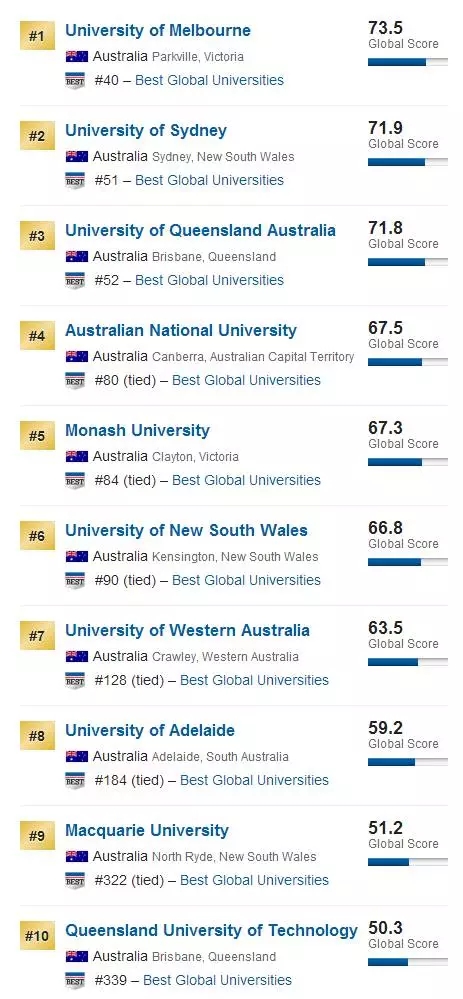Image resolution: width=463 pixels, height=999 pixels.
Task: Click the #4 gold rank badge
Action: [38, 336]
